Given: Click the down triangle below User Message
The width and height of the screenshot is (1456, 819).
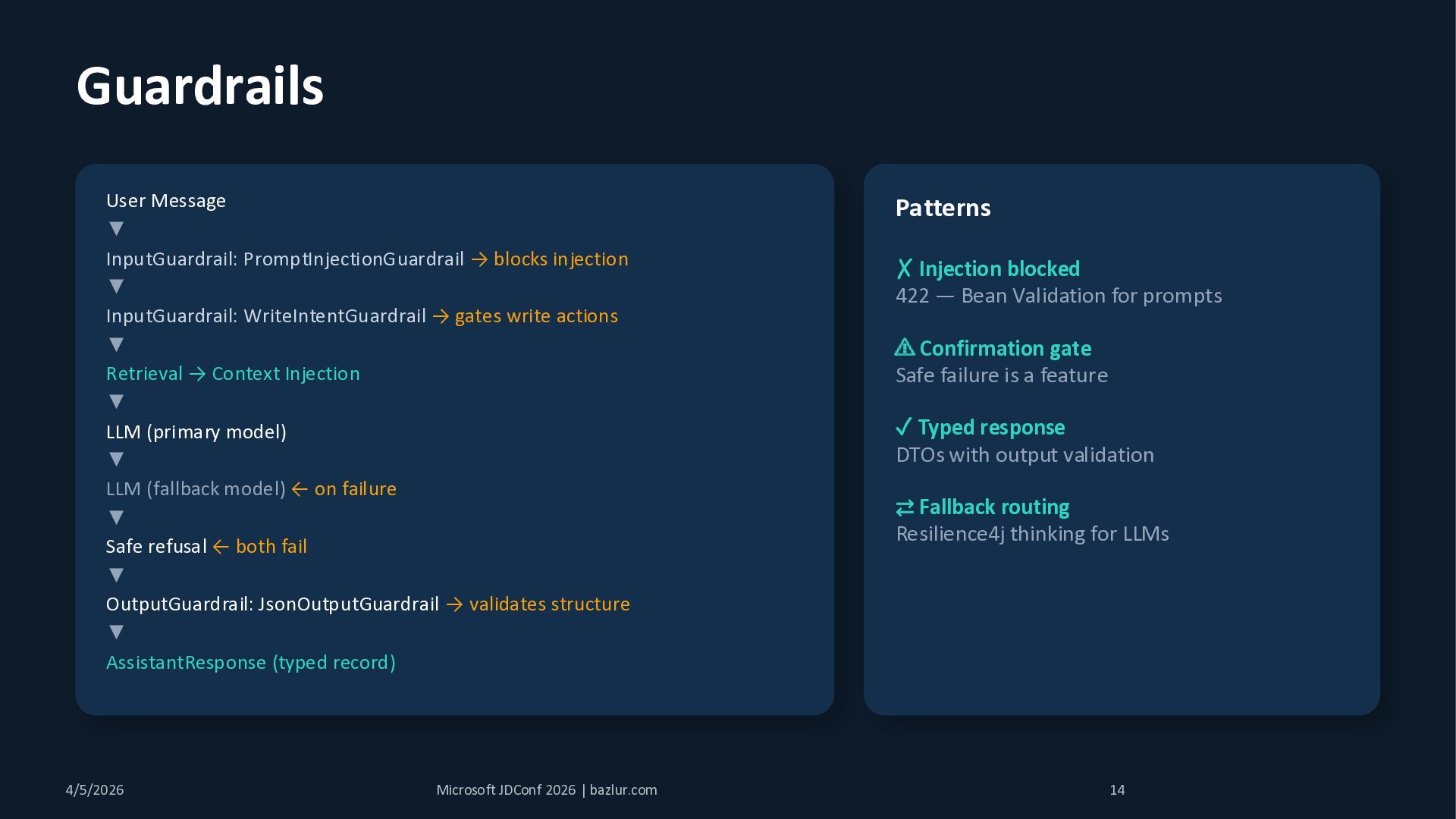Looking at the screenshot, I should point(116,228).
